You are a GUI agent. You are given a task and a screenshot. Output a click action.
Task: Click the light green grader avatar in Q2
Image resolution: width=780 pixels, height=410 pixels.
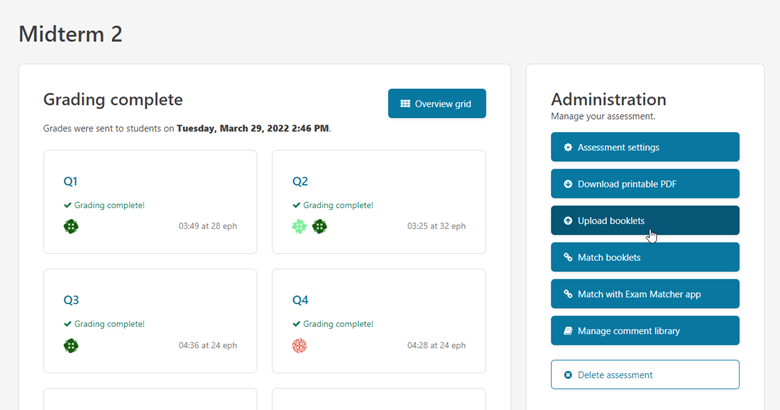[x=299, y=227]
